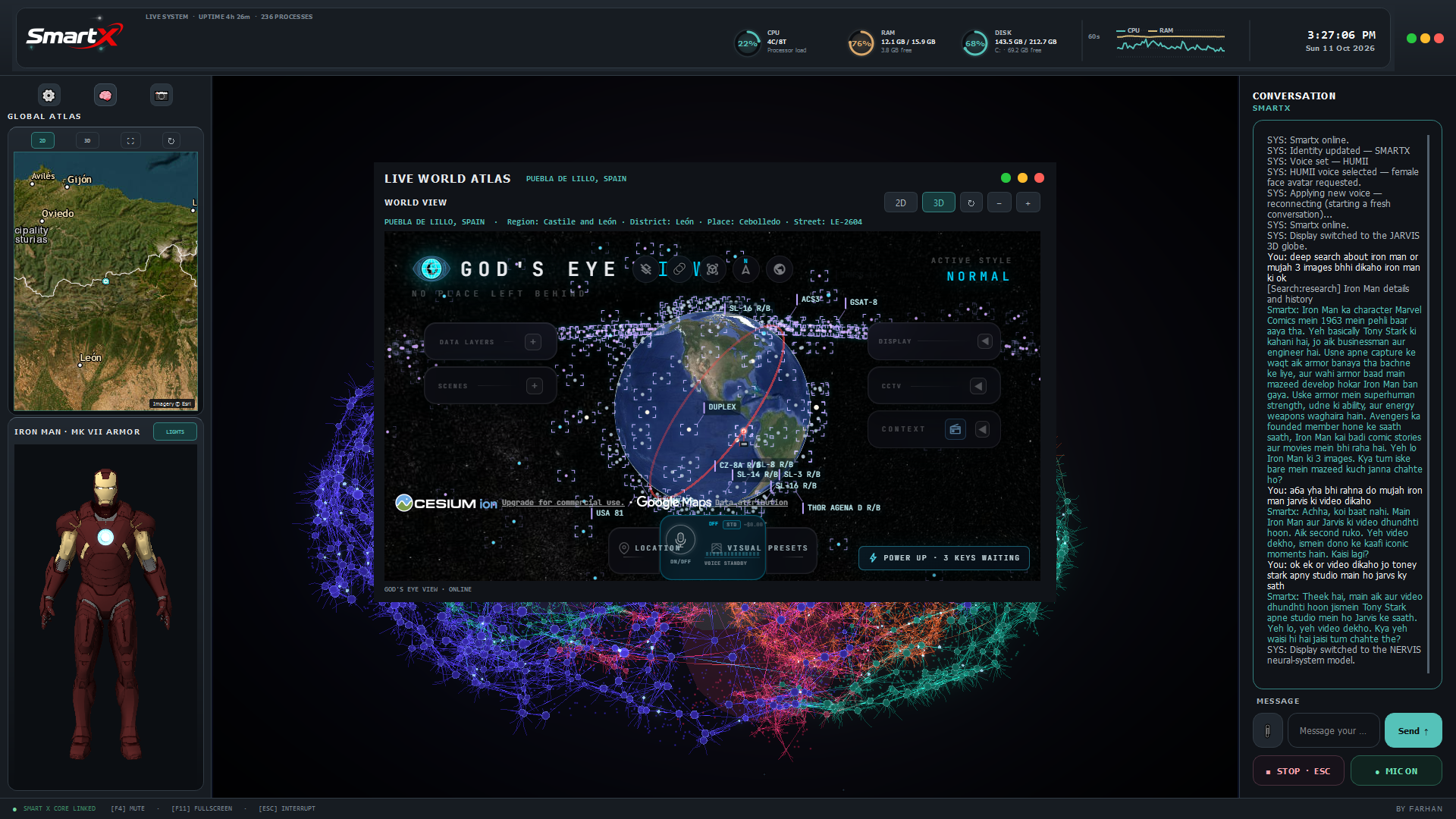Click the RAM usage gauge
This screenshot has width=1456, height=819.
click(861, 43)
